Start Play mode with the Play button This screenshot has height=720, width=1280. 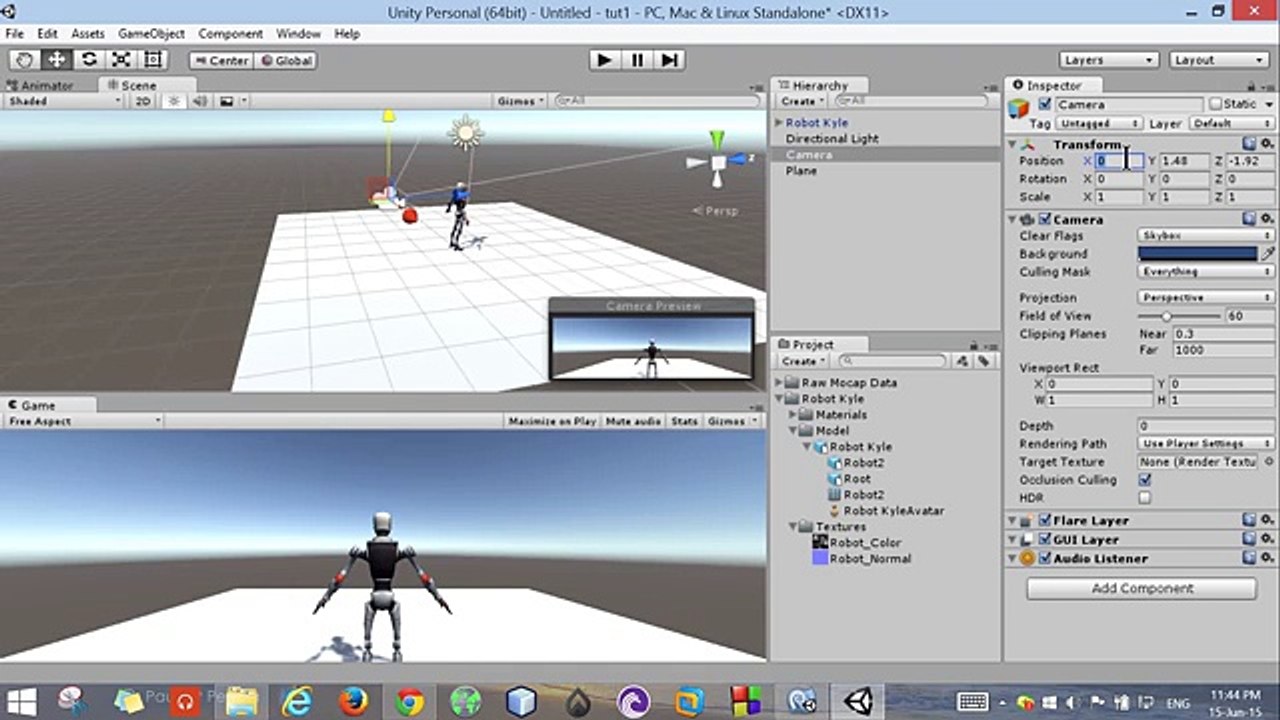pyautogui.click(x=604, y=60)
